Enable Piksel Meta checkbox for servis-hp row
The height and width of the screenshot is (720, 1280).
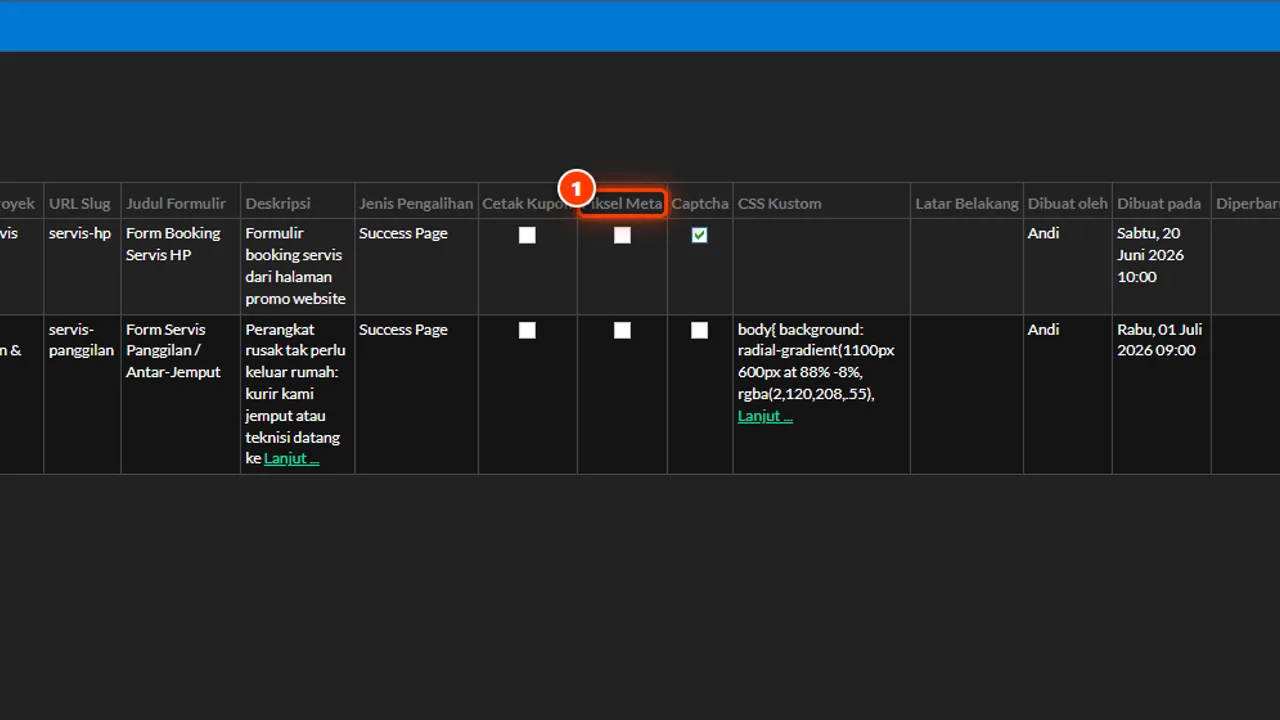click(622, 235)
